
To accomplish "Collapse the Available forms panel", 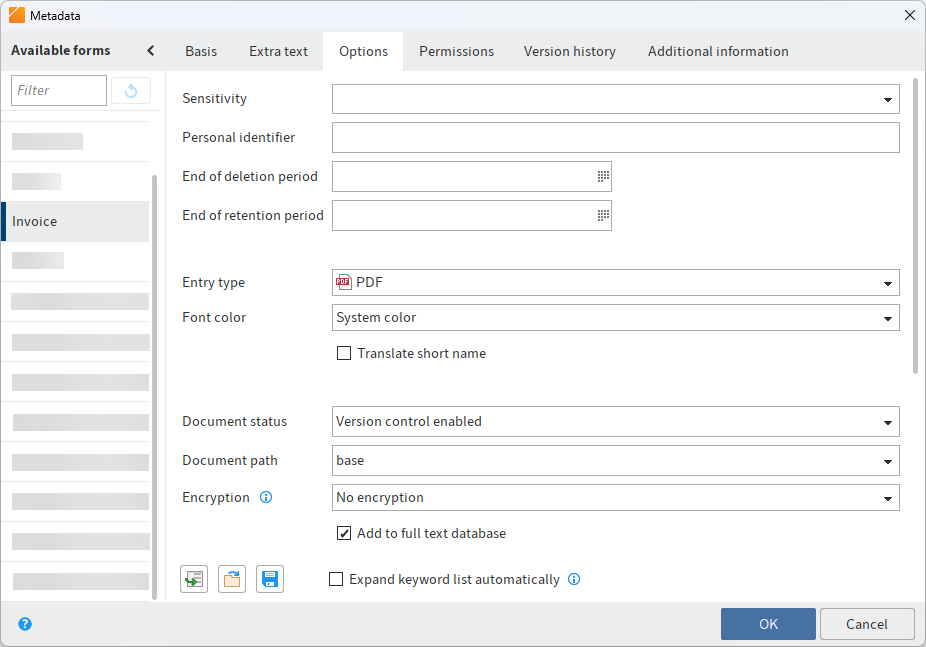I will click(149, 50).
